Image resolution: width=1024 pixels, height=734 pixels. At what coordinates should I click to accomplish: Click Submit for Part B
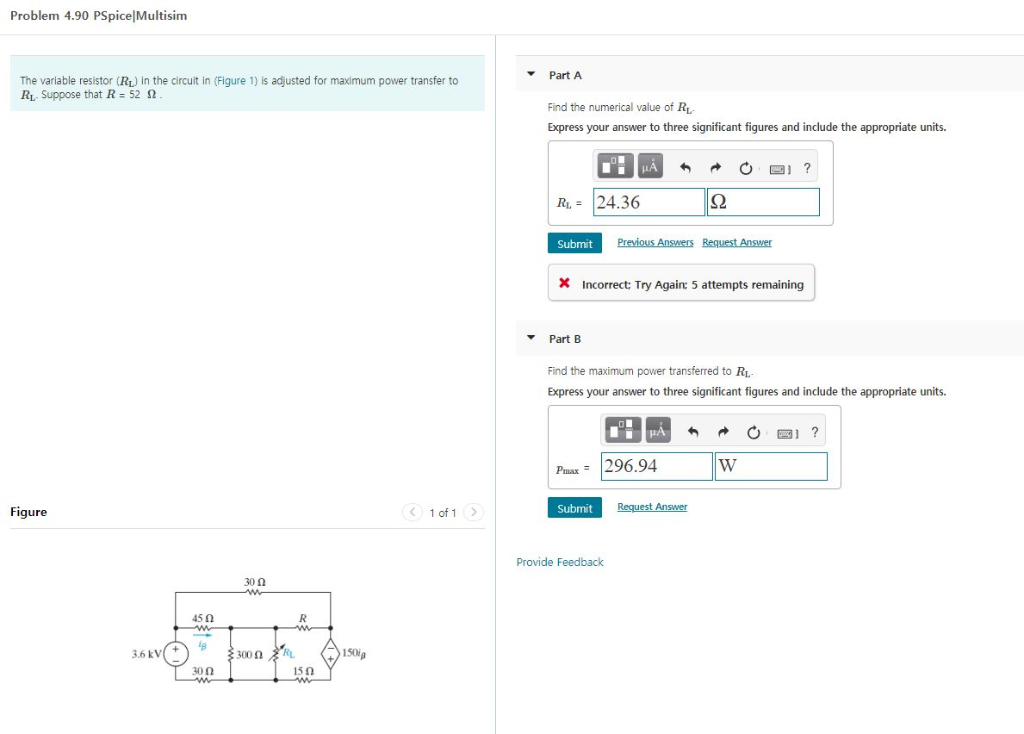[574, 507]
